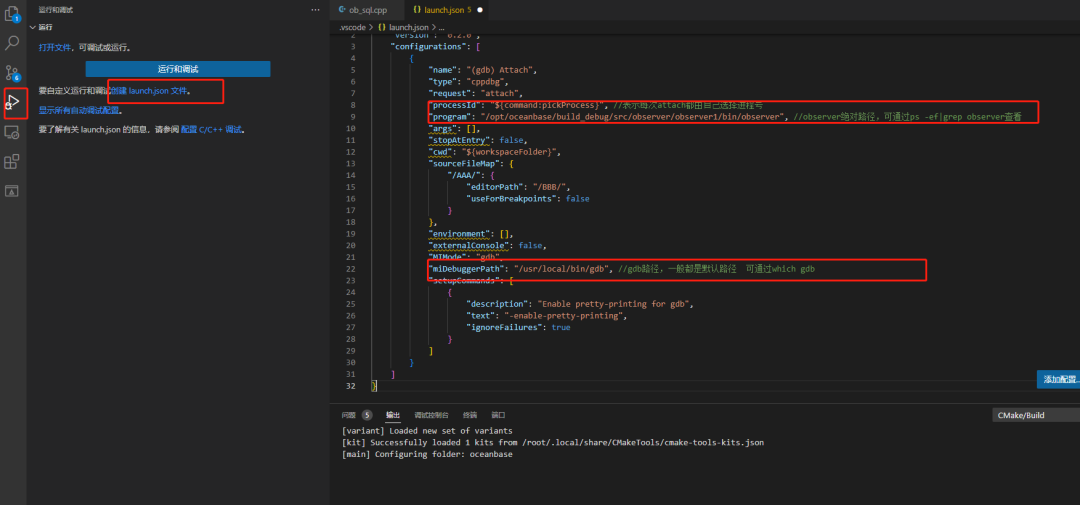Open the Explorer view in activity bar
1080x505 pixels.
12,13
